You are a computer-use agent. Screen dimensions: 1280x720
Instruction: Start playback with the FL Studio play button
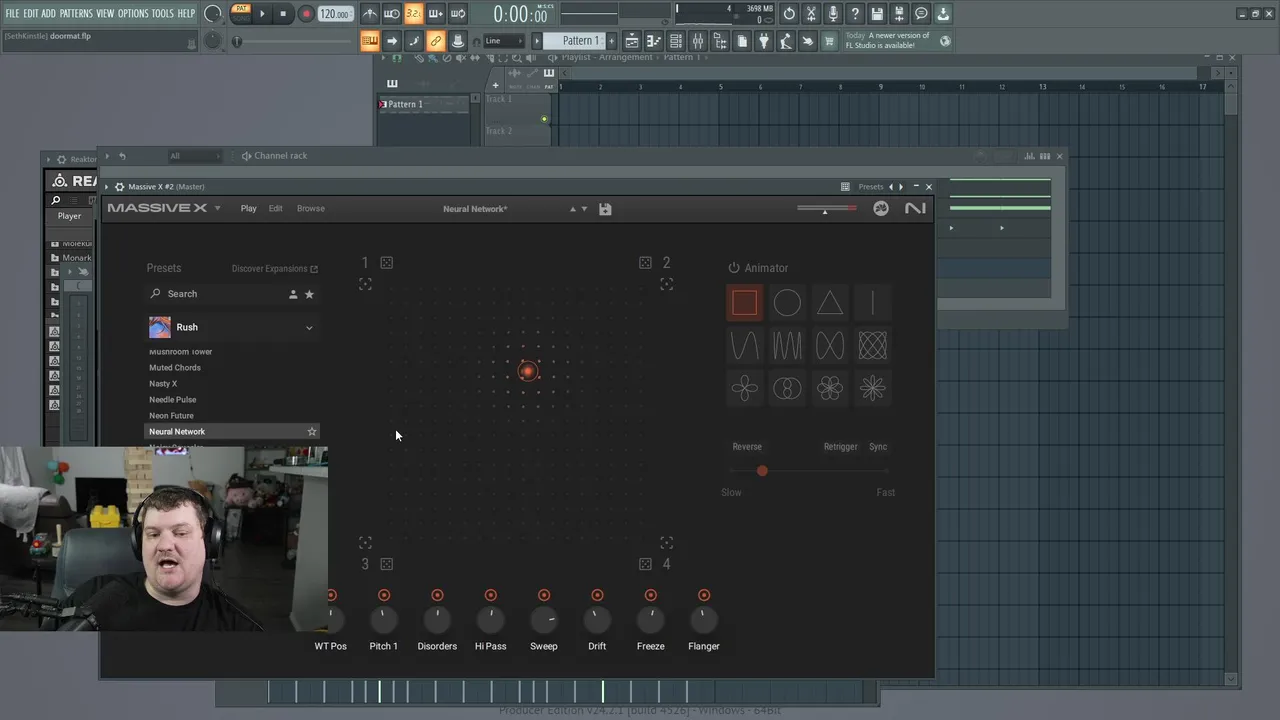[x=262, y=14]
